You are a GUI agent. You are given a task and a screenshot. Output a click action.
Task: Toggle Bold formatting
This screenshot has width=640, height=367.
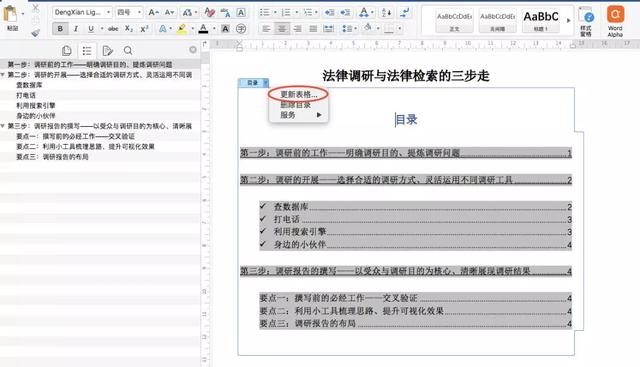pyautogui.click(x=60, y=29)
